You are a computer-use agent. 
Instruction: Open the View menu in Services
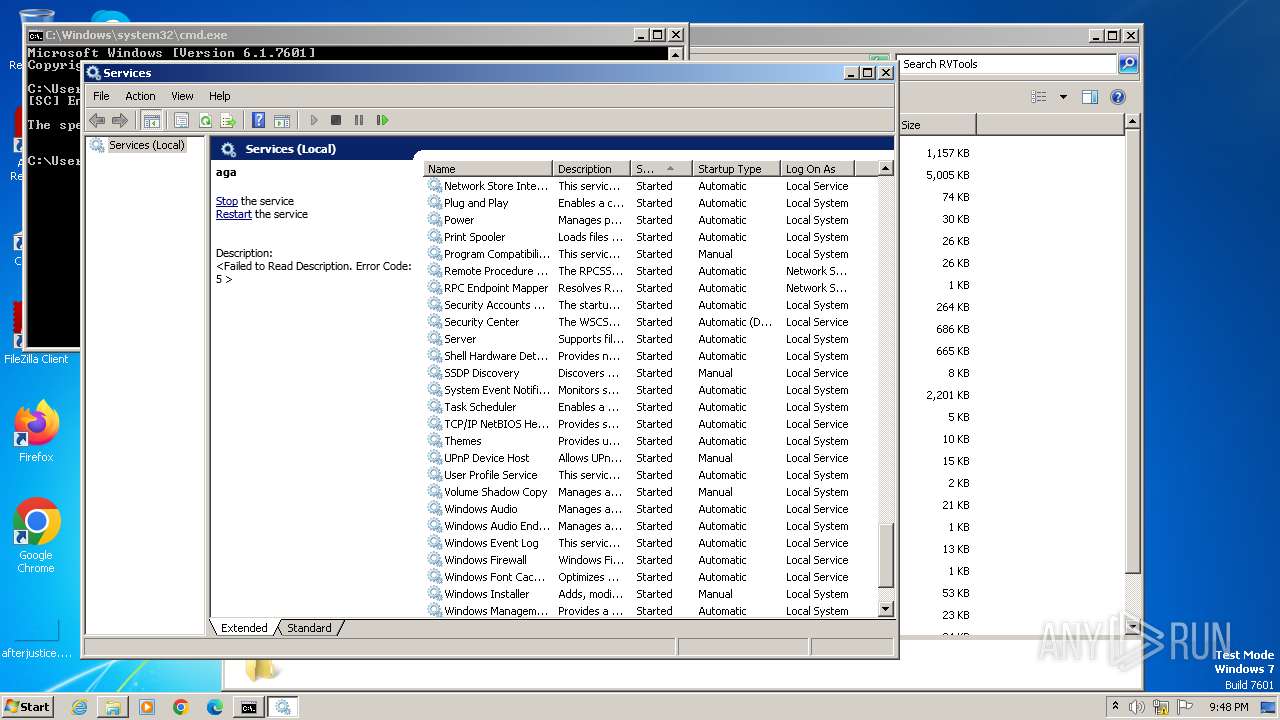click(x=182, y=96)
